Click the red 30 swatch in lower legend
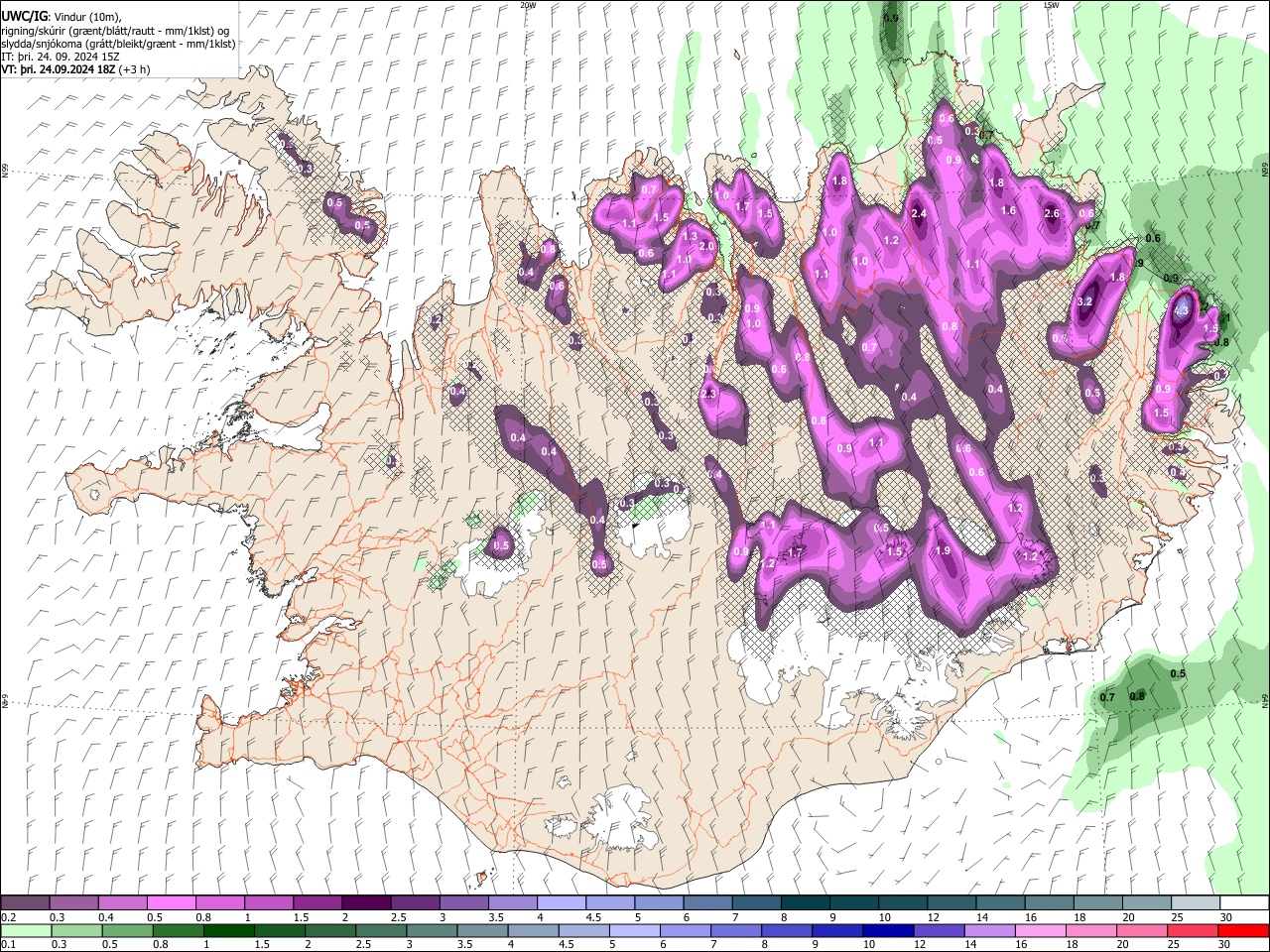This screenshot has width=1270, height=952. tap(1242, 930)
